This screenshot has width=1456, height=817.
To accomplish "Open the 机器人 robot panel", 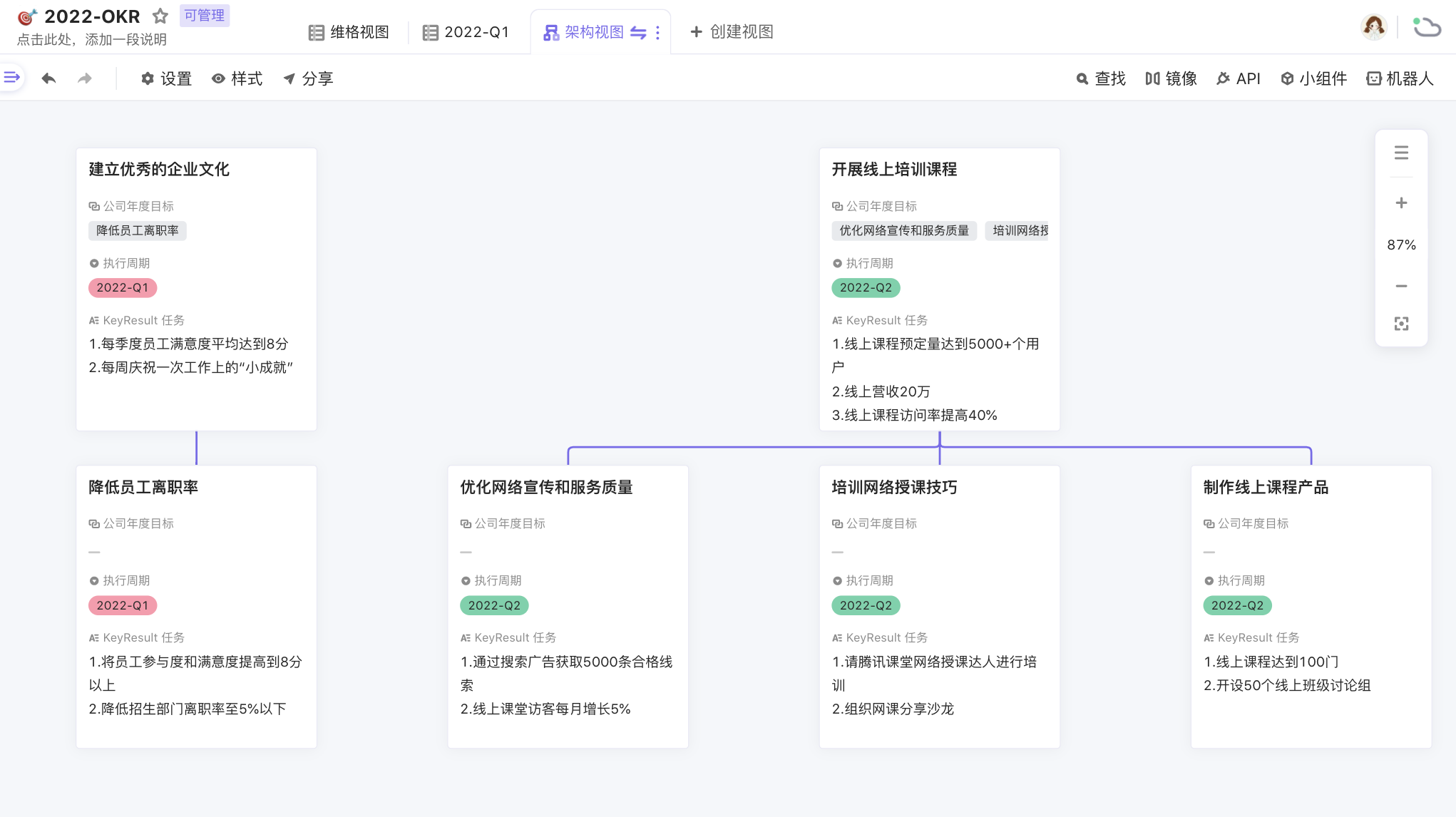I will pyautogui.click(x=1400, y=78).
